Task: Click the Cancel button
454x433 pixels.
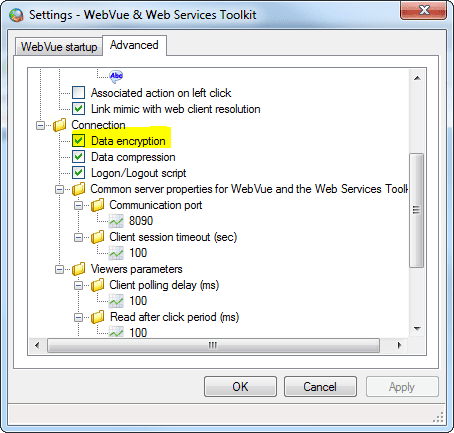Action: pos(320,387)
